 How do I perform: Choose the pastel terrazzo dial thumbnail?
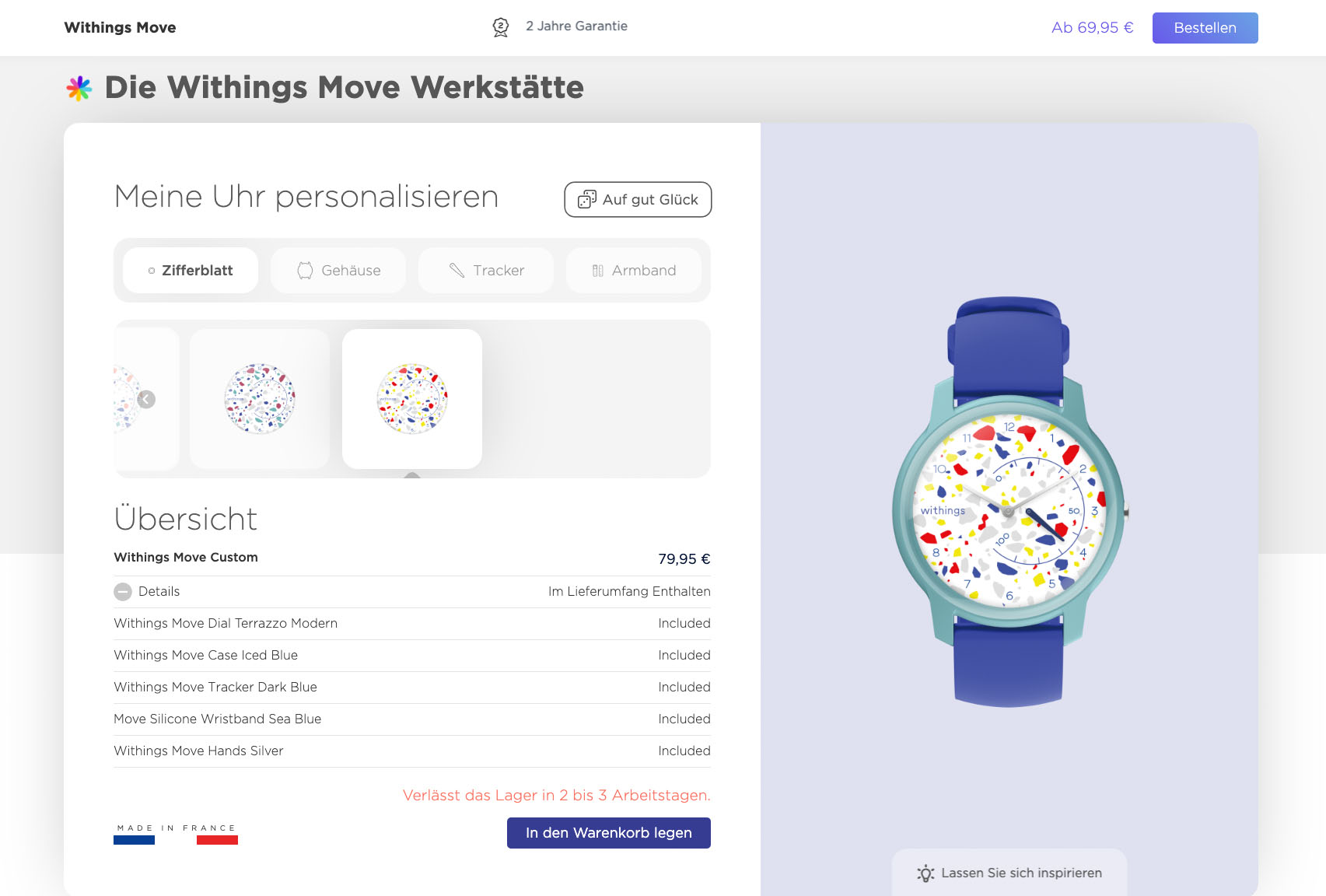point(260,399)
